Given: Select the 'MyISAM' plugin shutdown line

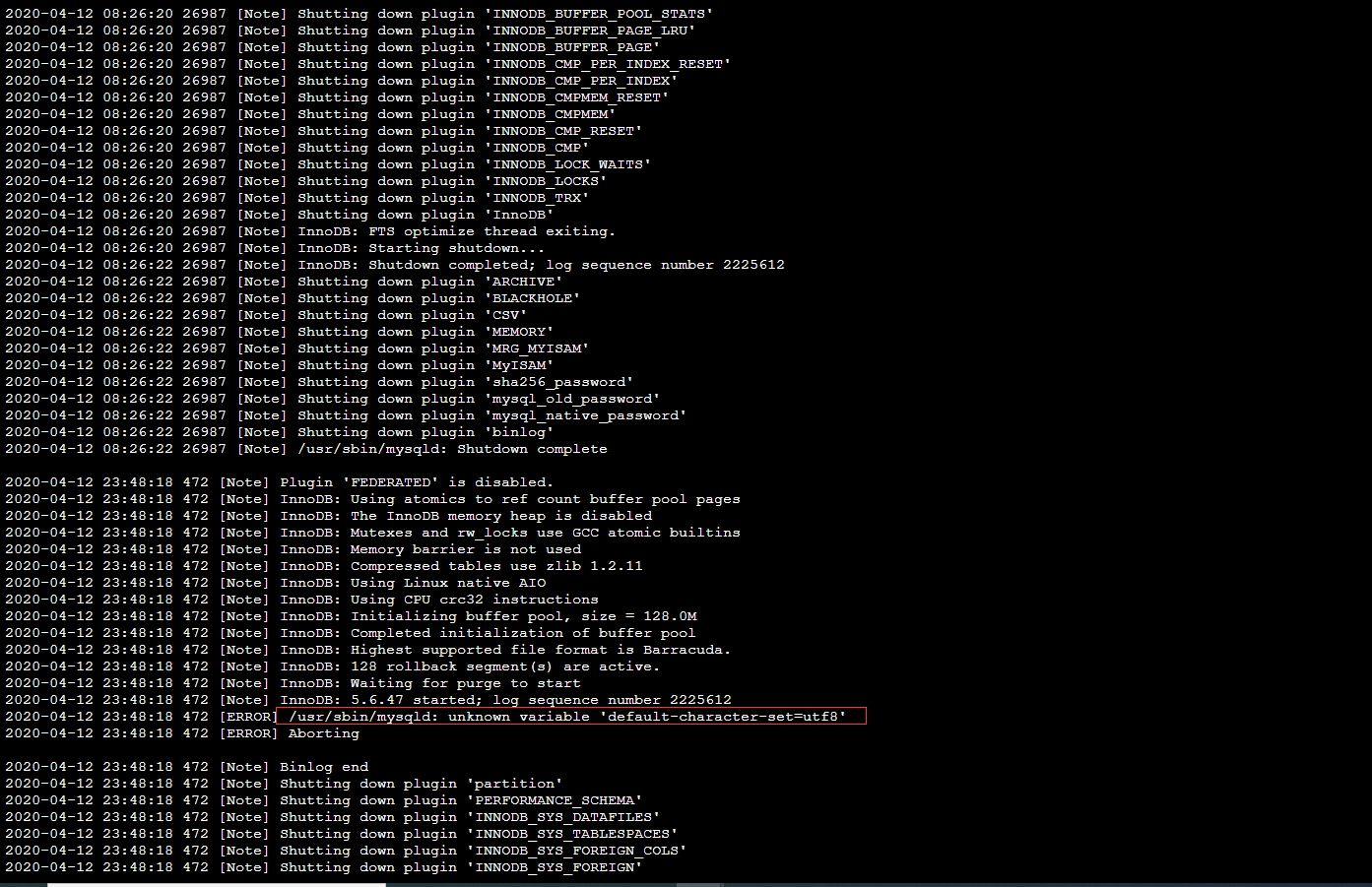Looking at the screenshot, I should tap(280, 365).
